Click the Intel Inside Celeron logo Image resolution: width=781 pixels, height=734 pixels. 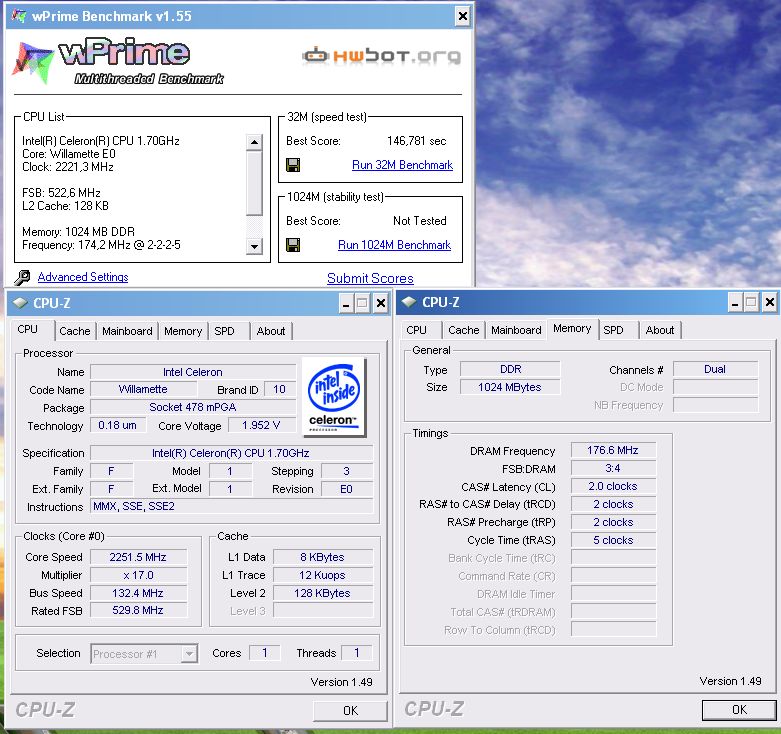pos(334,397)
